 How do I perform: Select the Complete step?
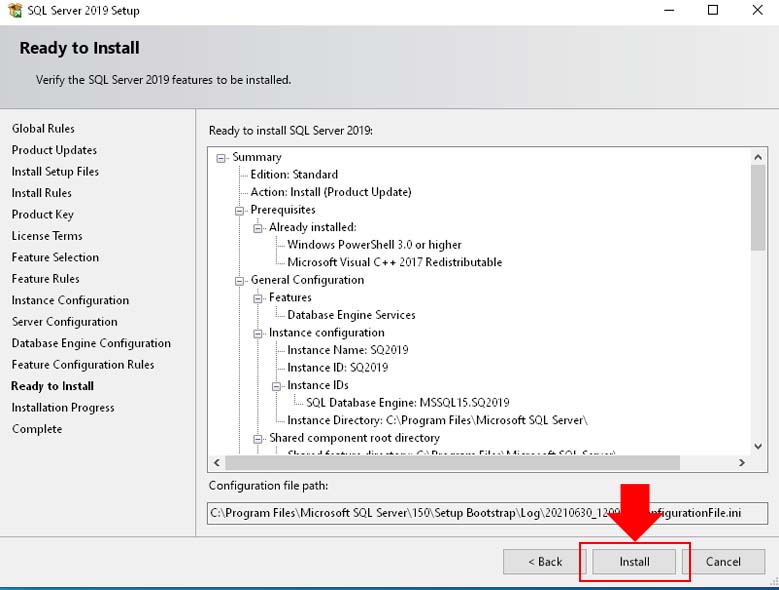(37, 429)
